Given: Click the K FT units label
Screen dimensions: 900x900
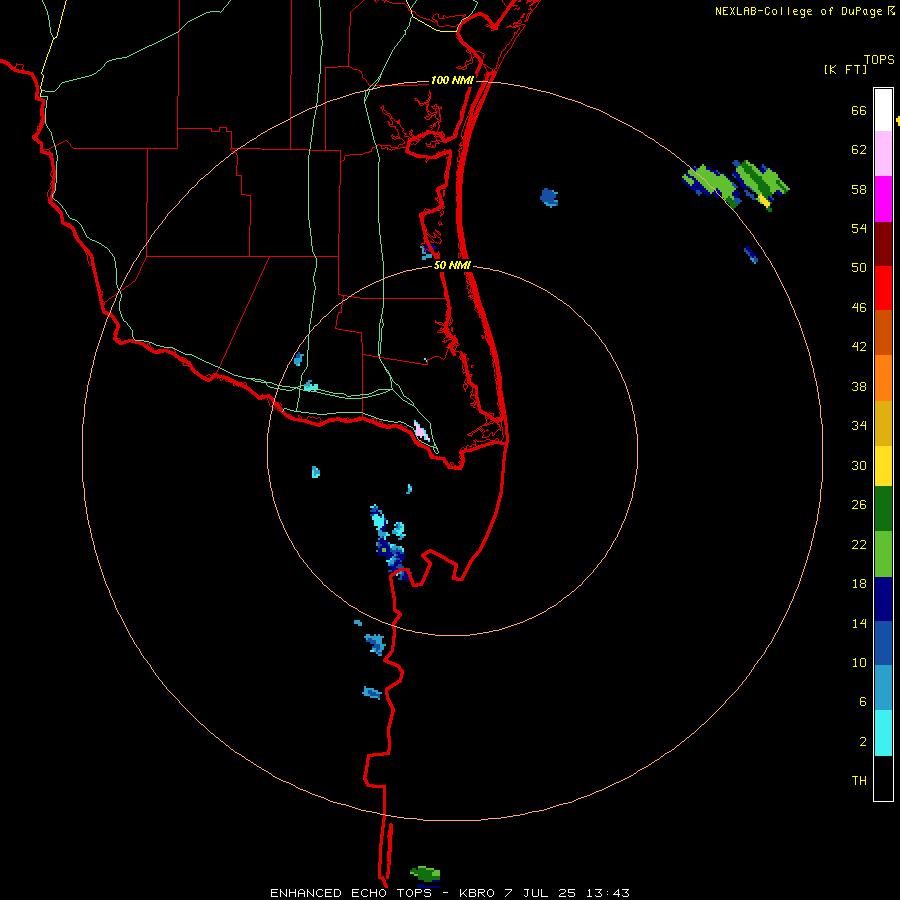Looking at the screenshot, I should tap(845, 70).
